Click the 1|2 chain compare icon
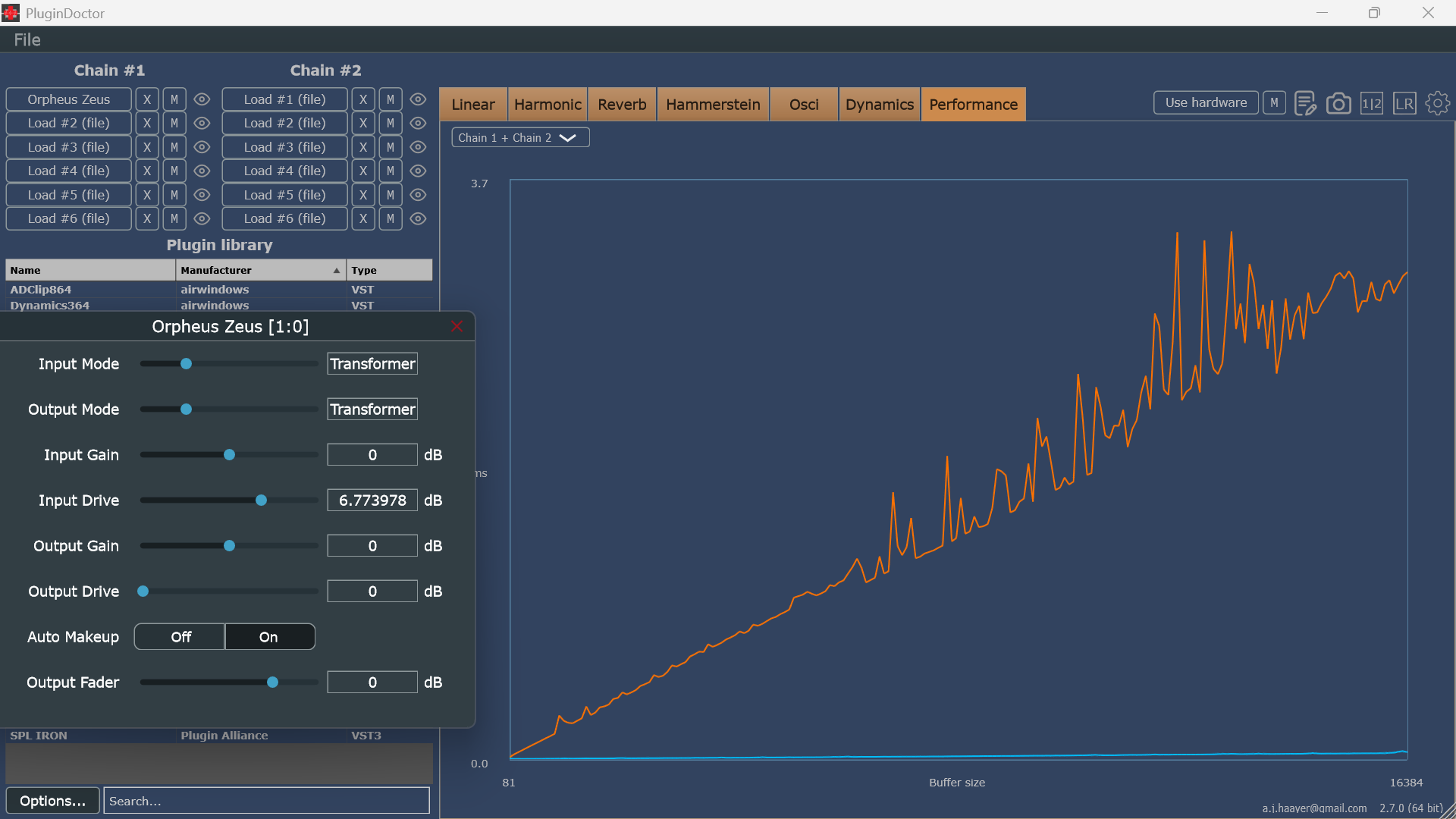Viewport: 1456px width, 819px height. point(1371,103)
